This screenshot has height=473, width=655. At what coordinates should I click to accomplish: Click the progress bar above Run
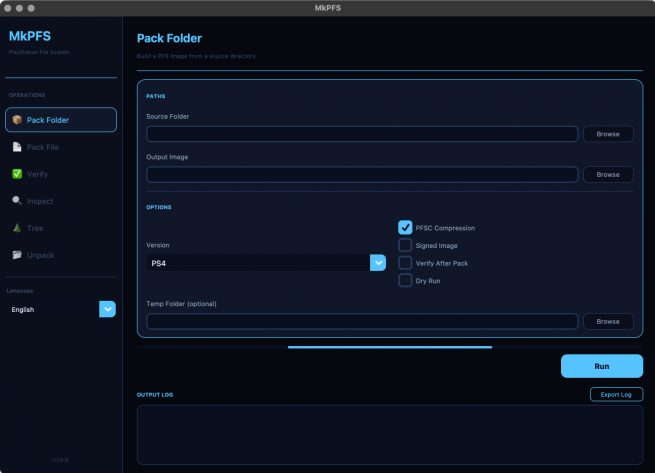click(x=390, y=347)
